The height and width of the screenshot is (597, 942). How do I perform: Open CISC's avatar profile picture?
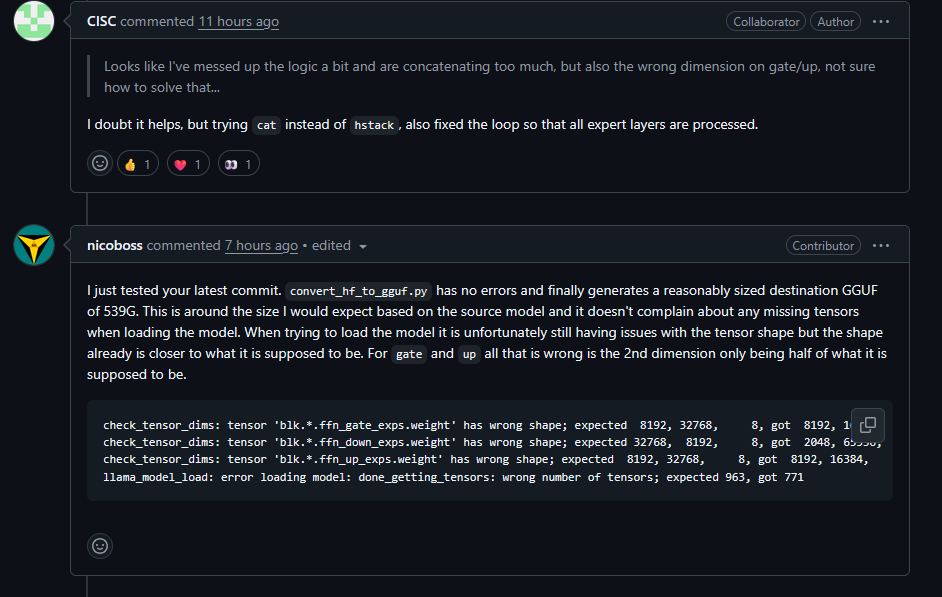34,21
